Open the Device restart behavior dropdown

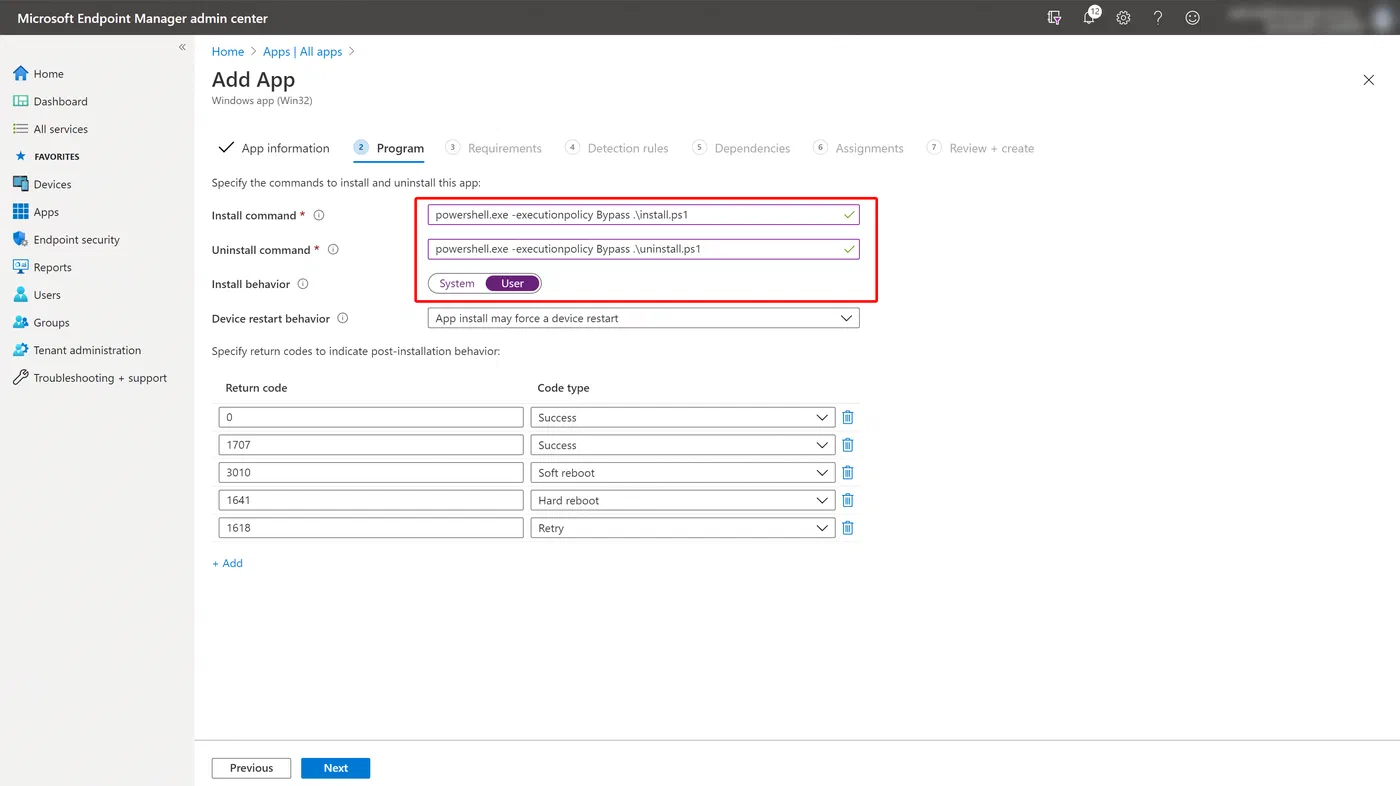tap(643, 318)
